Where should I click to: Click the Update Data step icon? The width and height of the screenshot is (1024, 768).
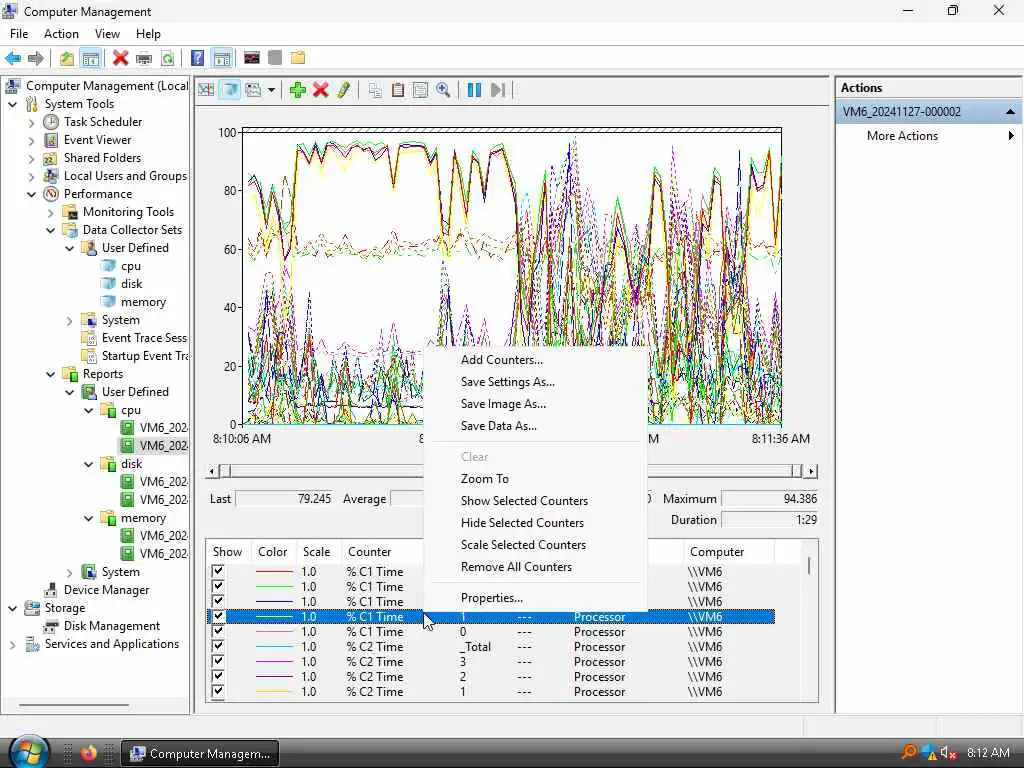[498, 89]
